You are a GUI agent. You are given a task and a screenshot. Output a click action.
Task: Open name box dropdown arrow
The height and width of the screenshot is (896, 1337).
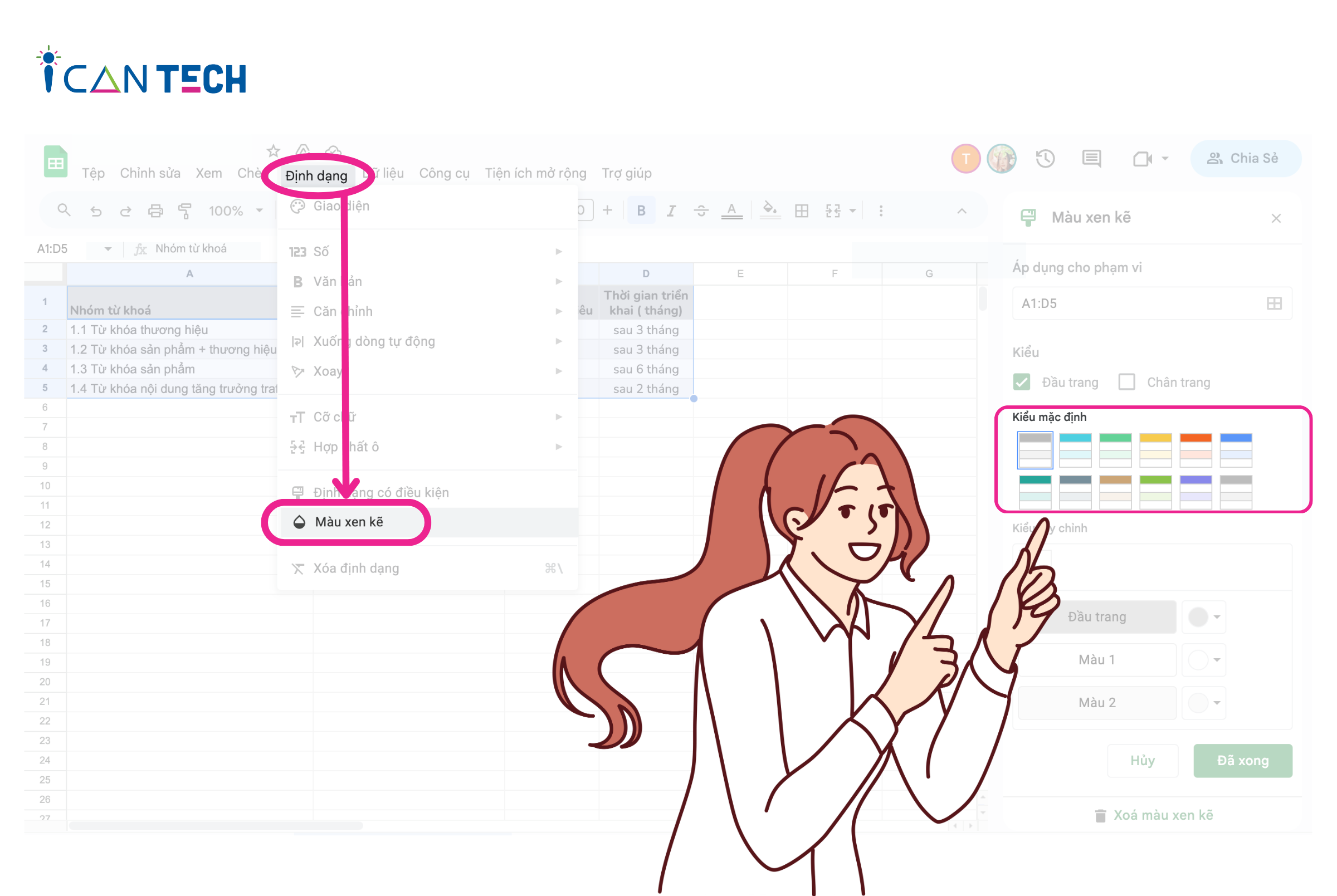click(x=108, y=248)
